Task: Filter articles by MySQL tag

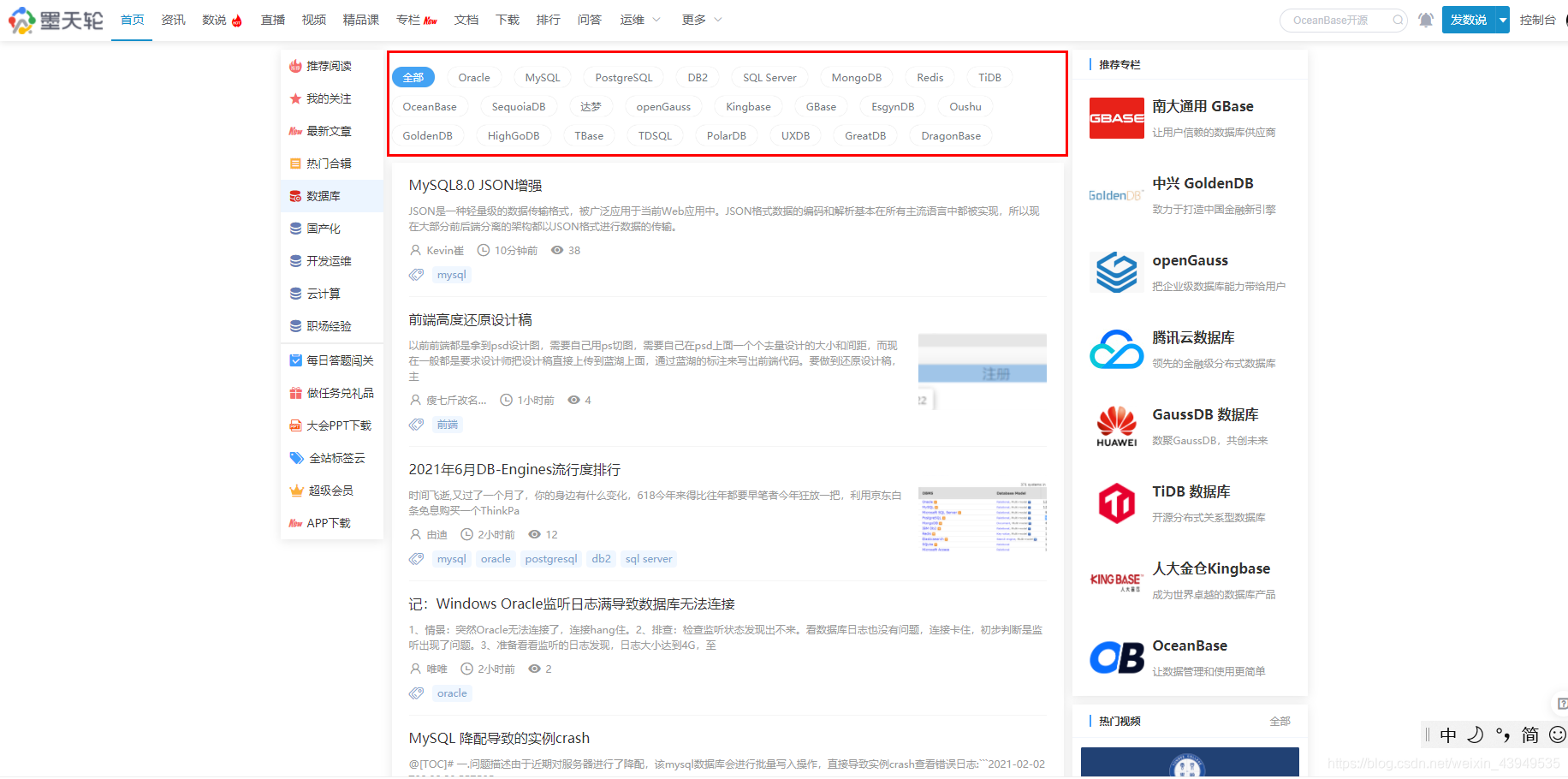Action: [543, 78]
